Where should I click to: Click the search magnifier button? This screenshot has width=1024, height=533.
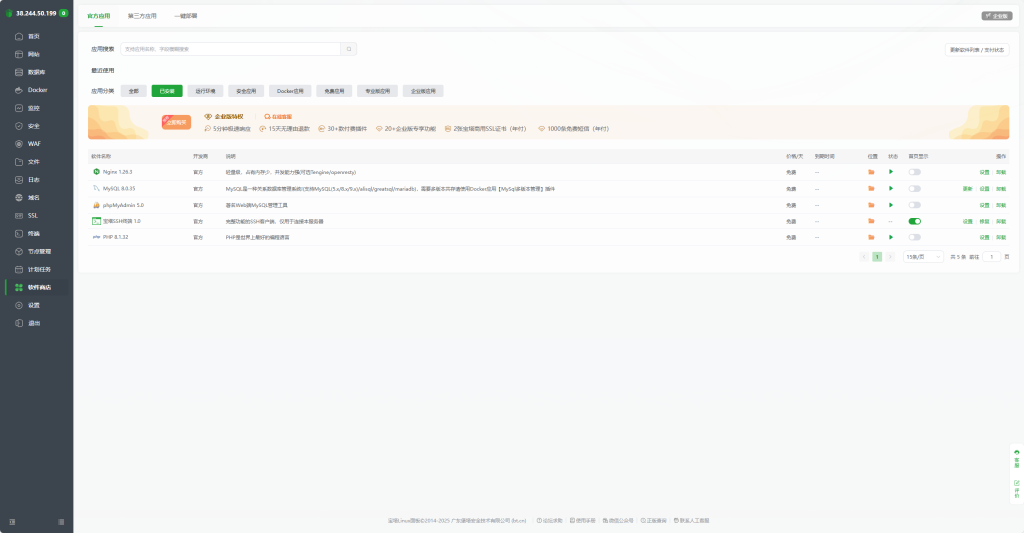coord(349,49)
